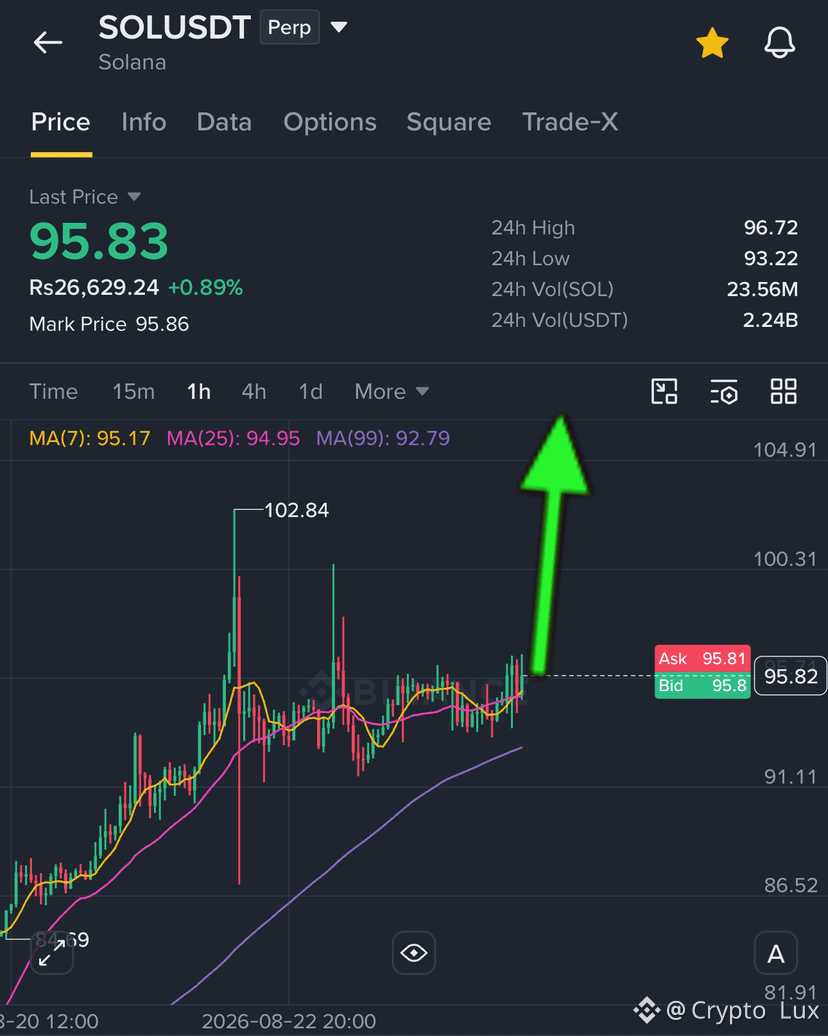Open the chart drawing tools icon

point(664,391)
